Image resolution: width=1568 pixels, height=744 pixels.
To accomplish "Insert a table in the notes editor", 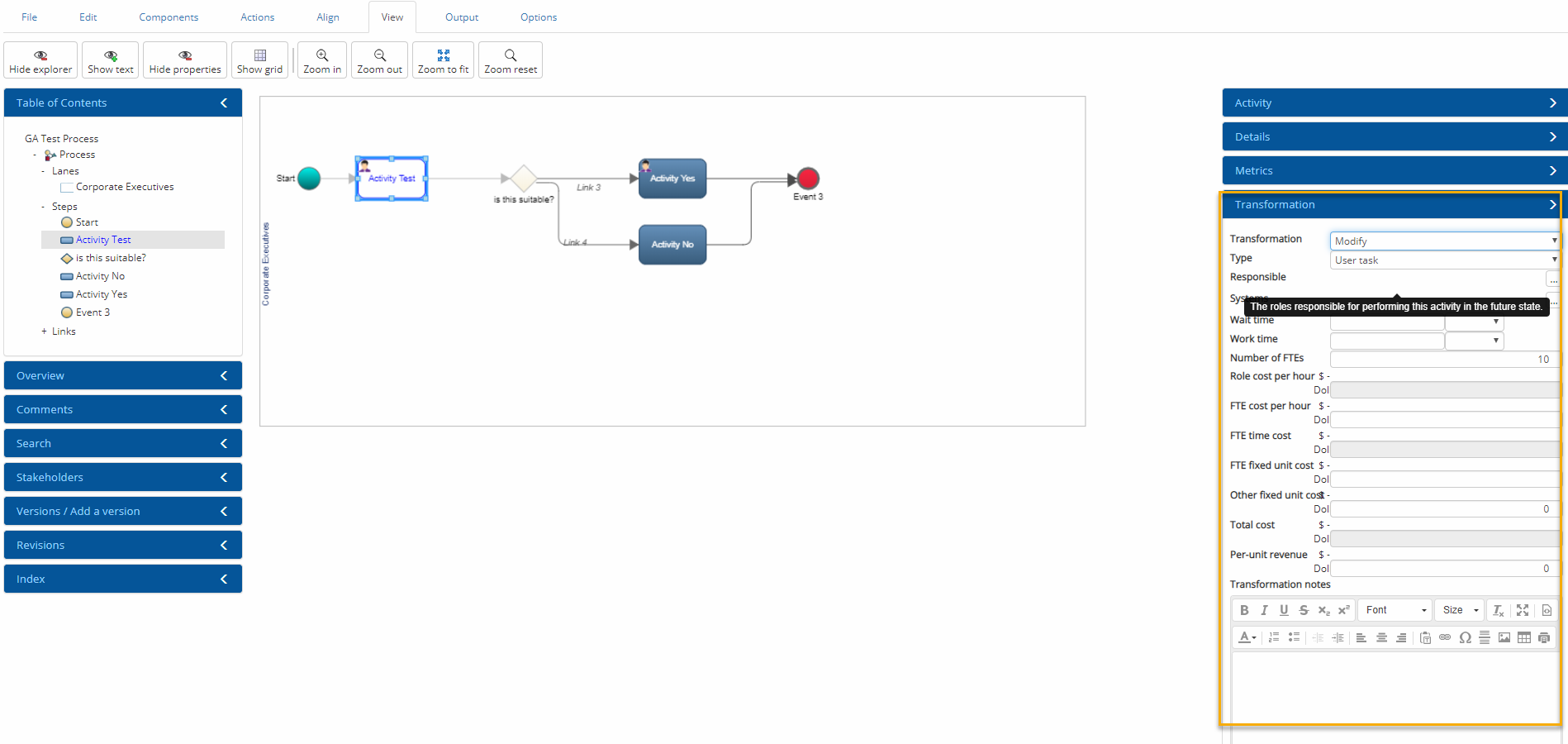I will pyautogui.click(x=1524, y=637).
